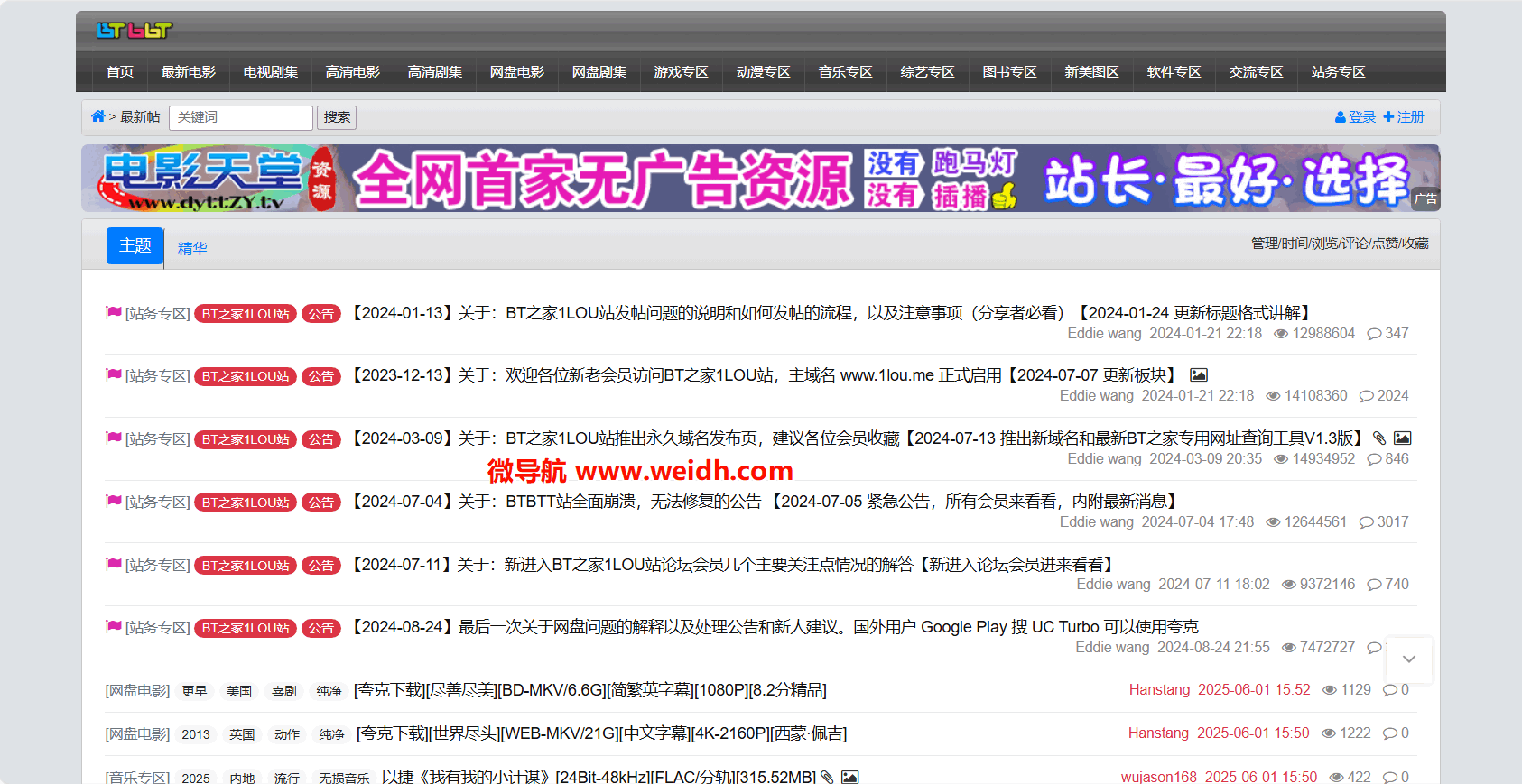1522x784 pixels.
Task: Select the 主题 tab
Action: [x=135, y=245]
